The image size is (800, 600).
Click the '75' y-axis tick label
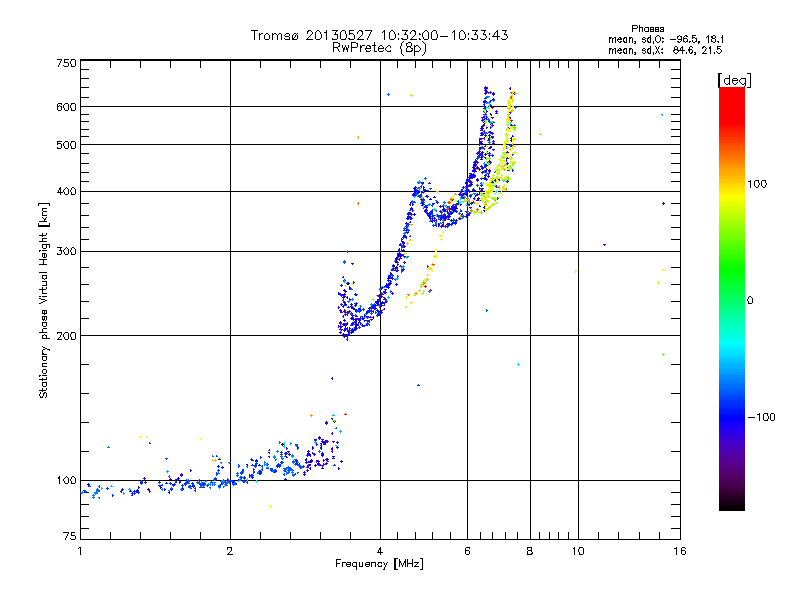coord(70,536)
